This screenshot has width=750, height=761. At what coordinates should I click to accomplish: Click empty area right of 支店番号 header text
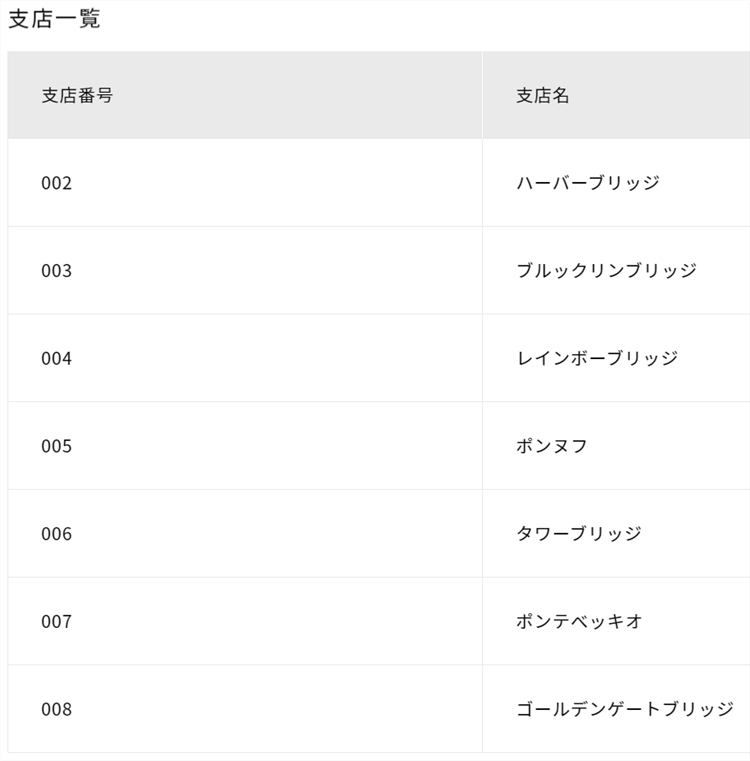point(300,96)
